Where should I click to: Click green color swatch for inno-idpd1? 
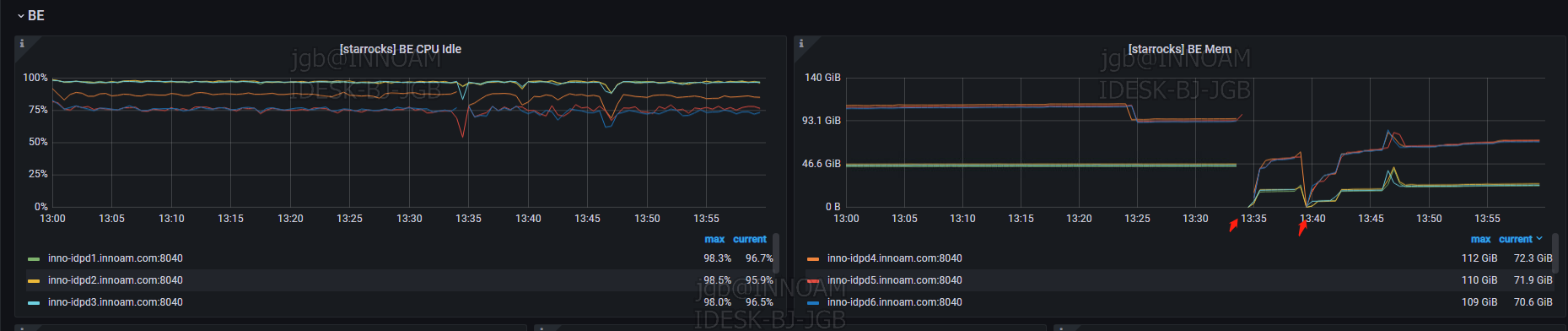point(34,259)
